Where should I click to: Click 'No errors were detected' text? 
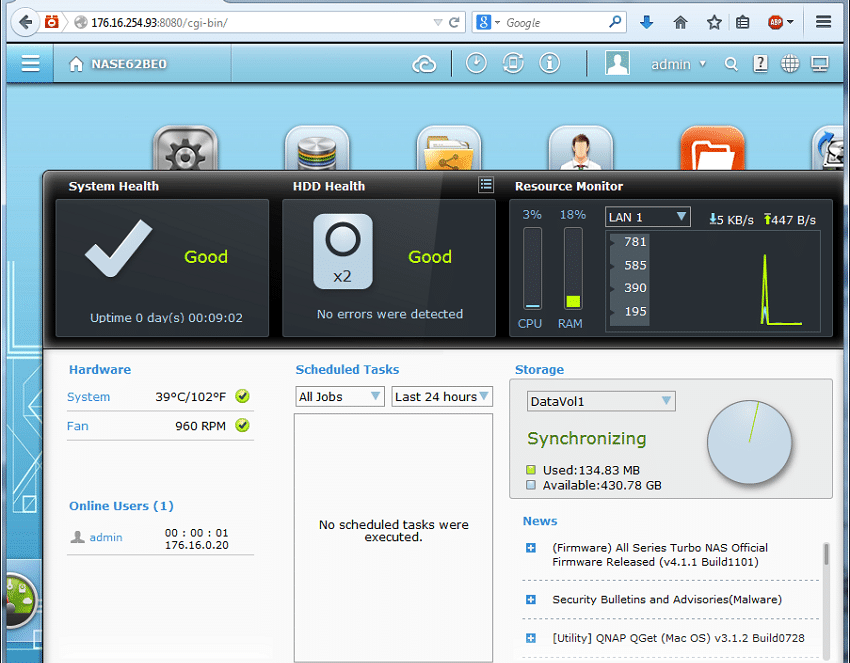click(390, 314)
